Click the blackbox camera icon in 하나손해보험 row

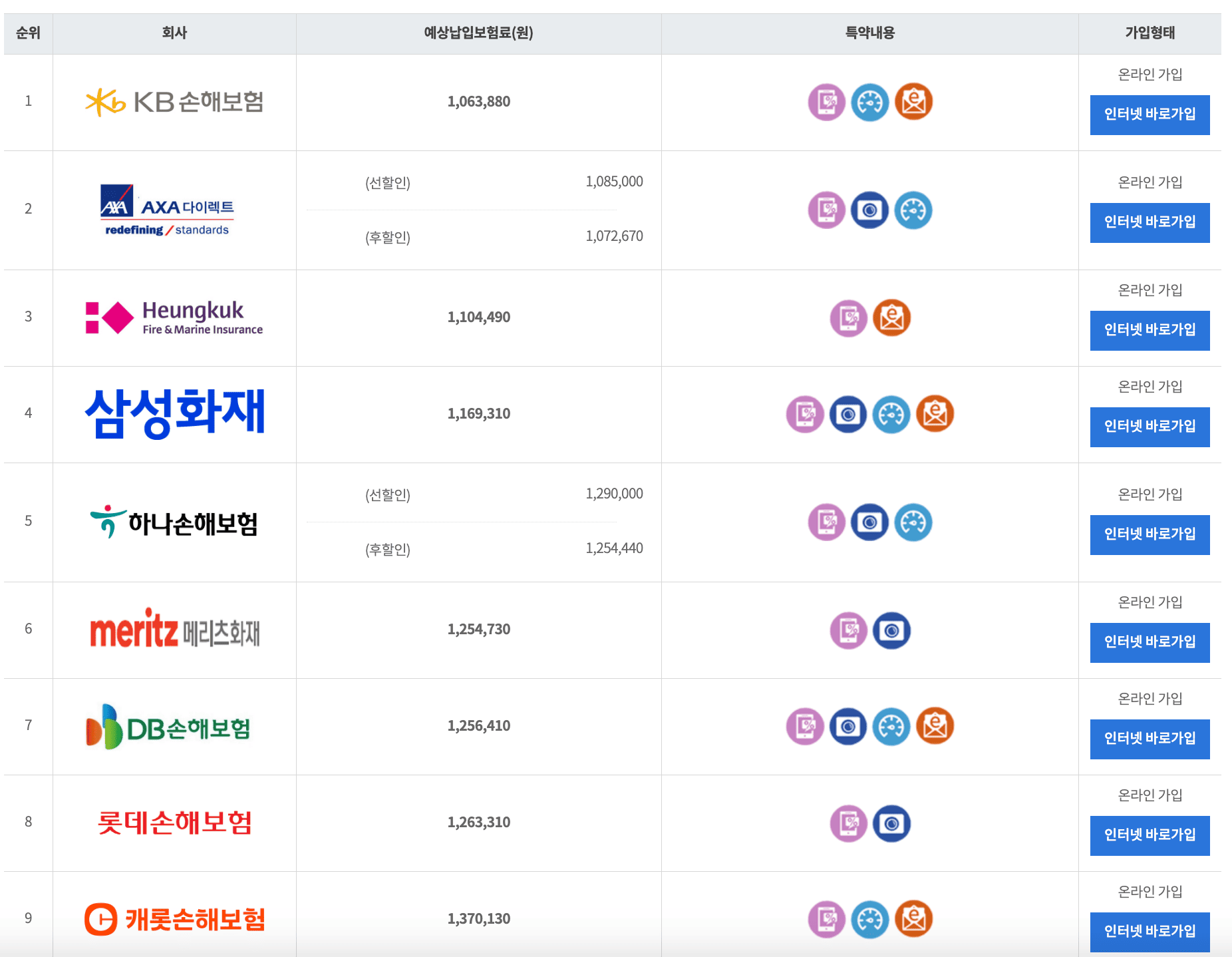(x=870, y=522)
